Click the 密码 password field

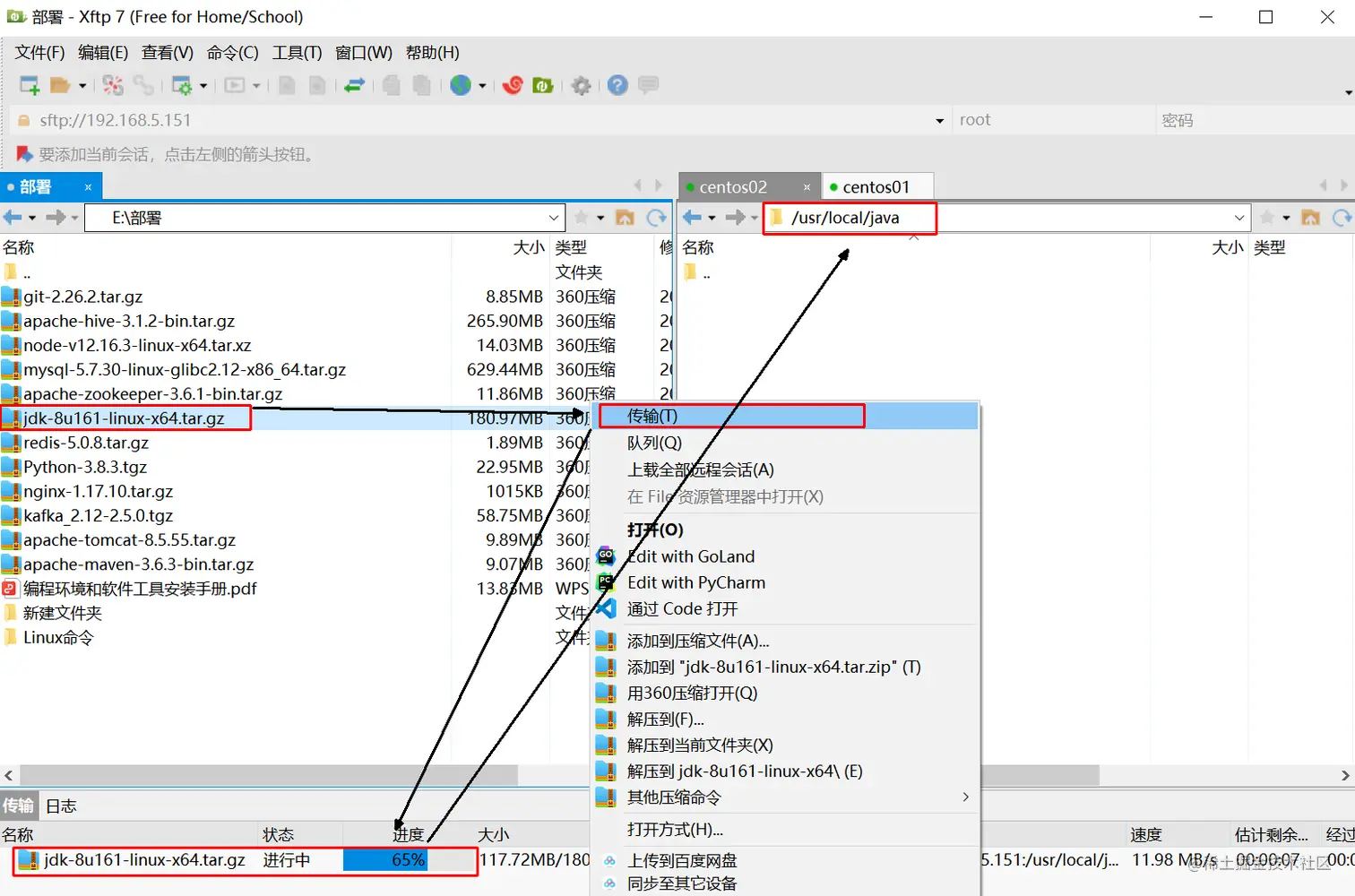point(1255,120)
